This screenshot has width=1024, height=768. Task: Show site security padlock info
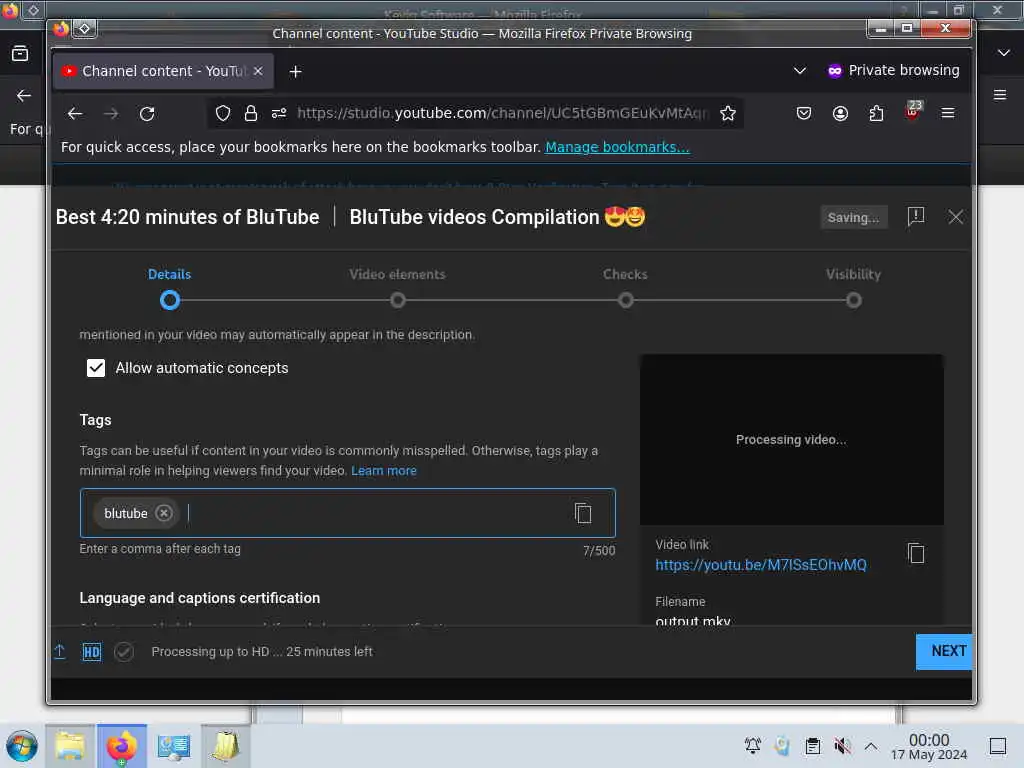coord(251,114)
